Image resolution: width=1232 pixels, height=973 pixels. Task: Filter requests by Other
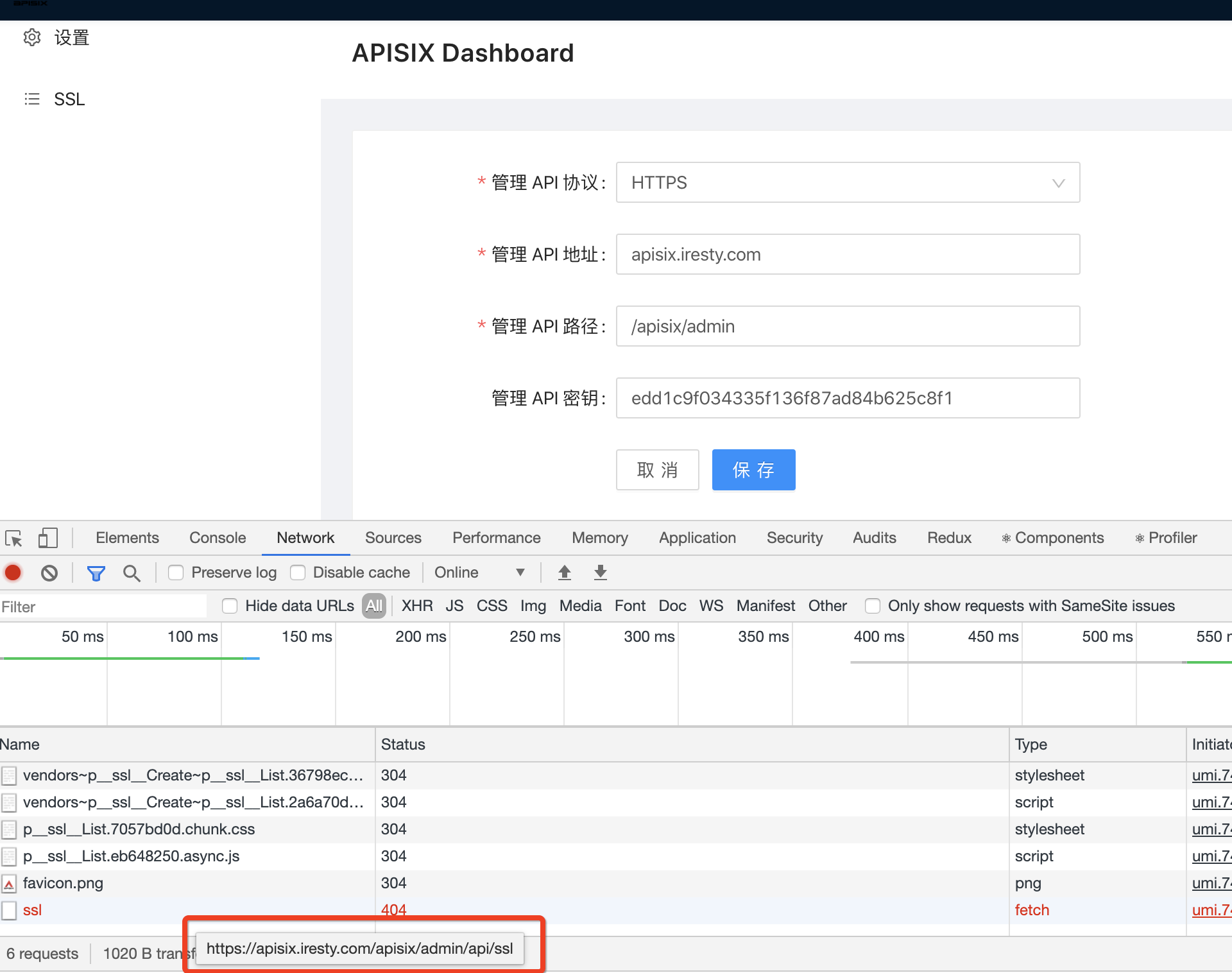(x=828, y=606)
